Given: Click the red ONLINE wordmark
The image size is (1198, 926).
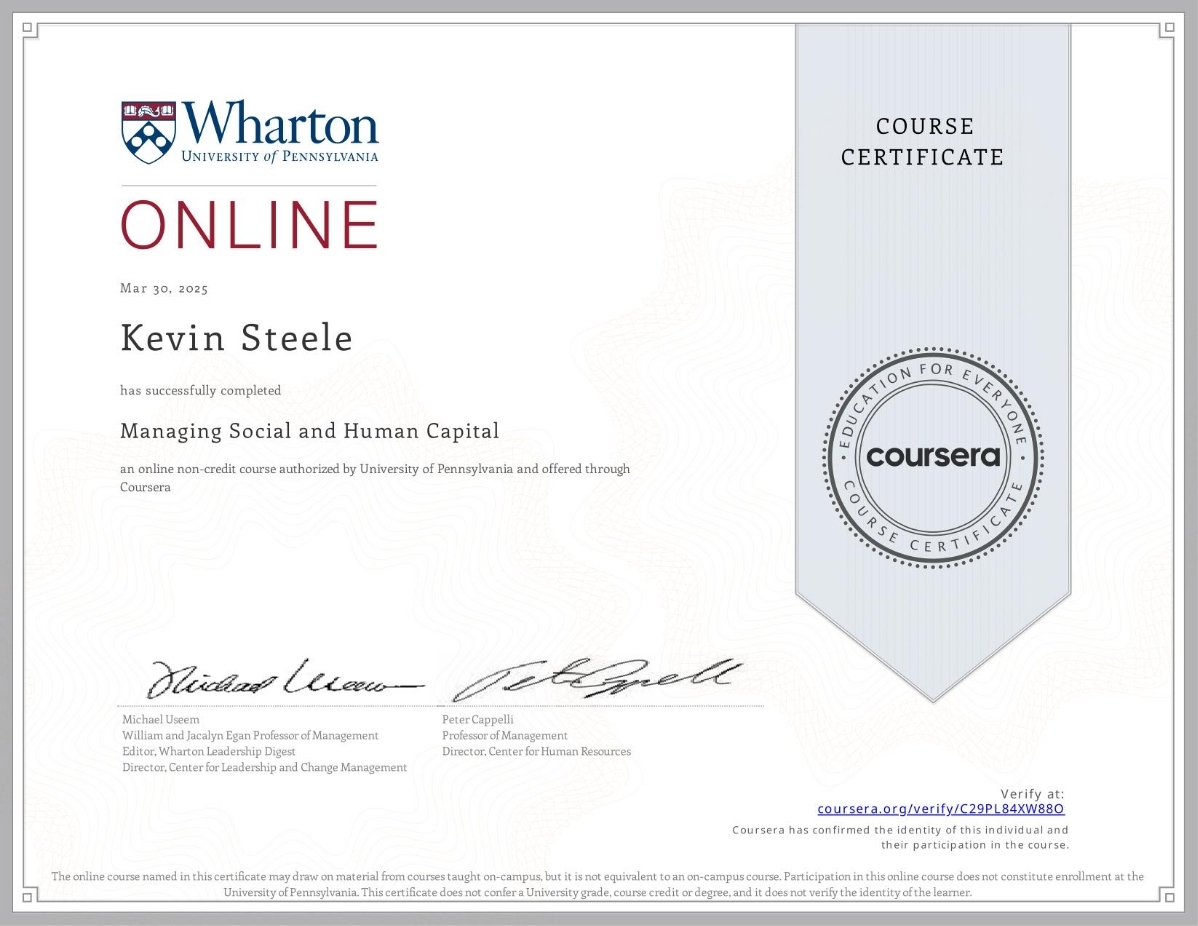Looking at the screenshot, I should coord(249,225).
